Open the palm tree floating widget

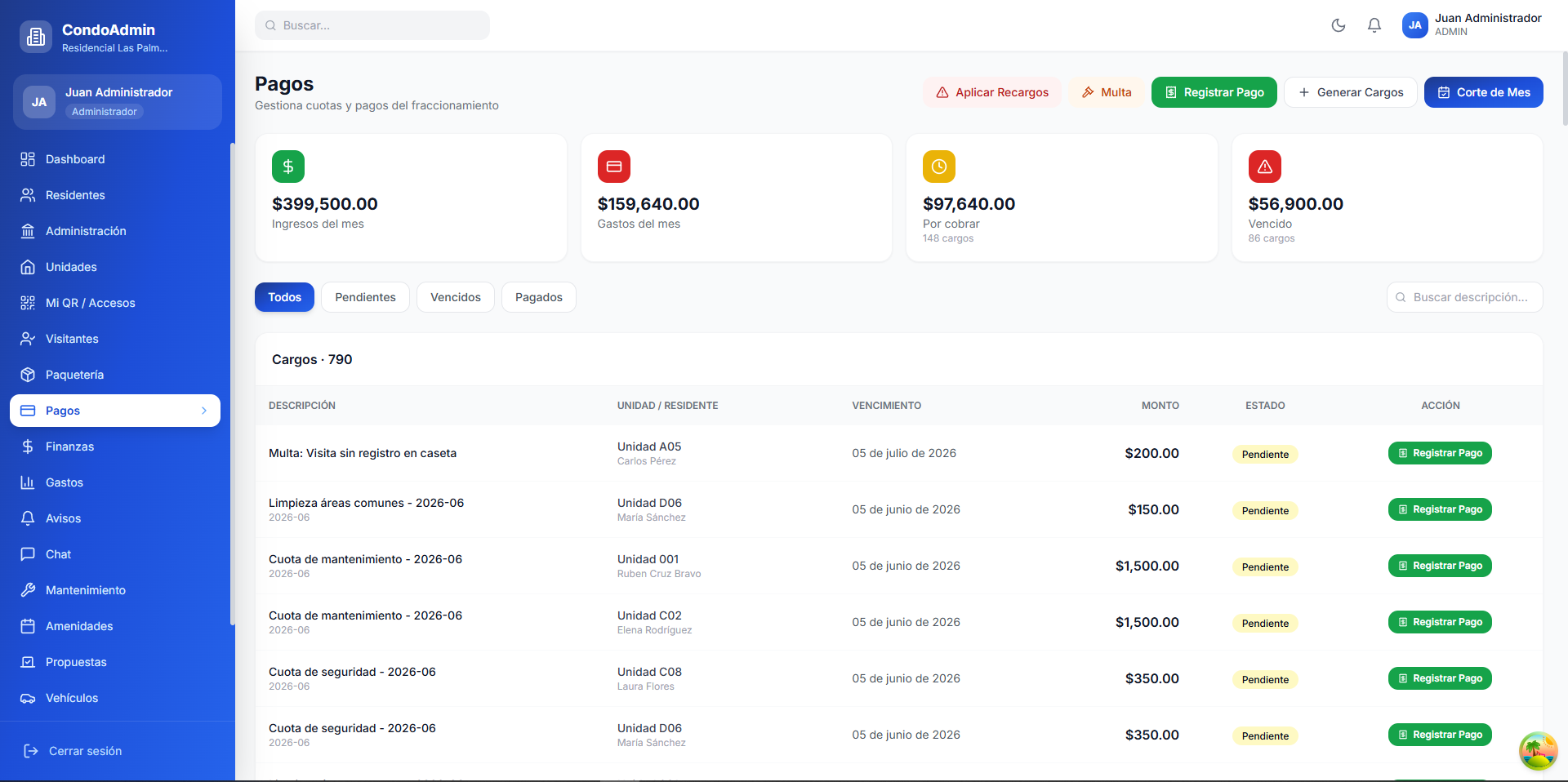click(1538, 750)
